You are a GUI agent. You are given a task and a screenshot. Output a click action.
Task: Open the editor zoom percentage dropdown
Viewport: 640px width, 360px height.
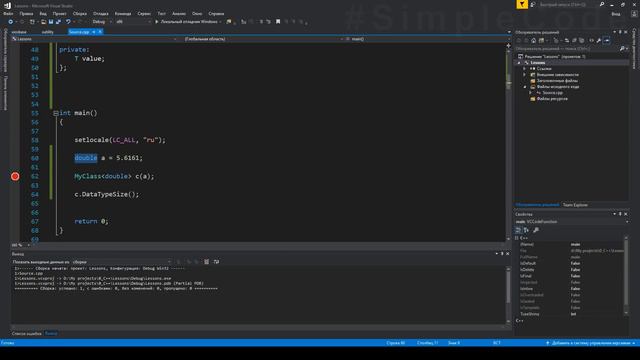pos(21,245)
